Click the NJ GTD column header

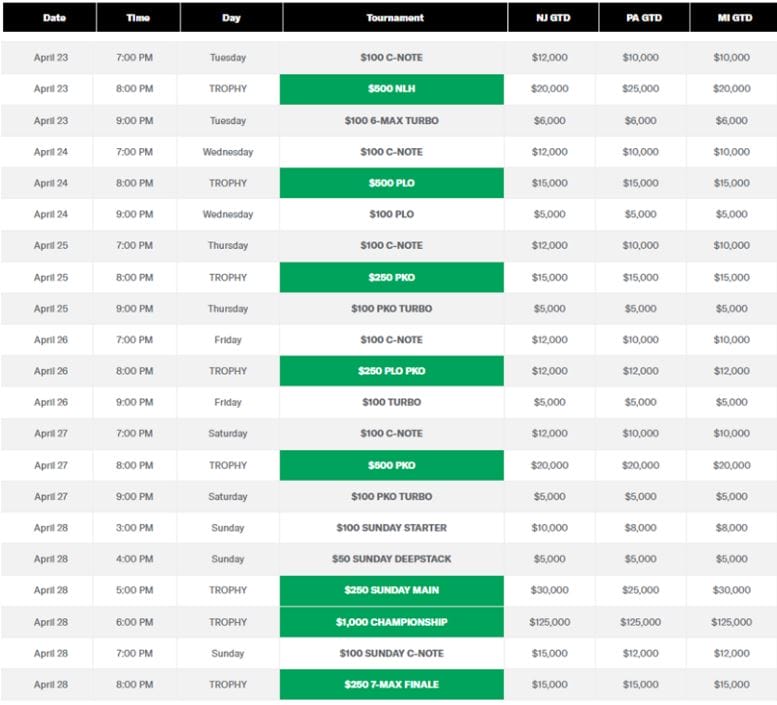550,18
